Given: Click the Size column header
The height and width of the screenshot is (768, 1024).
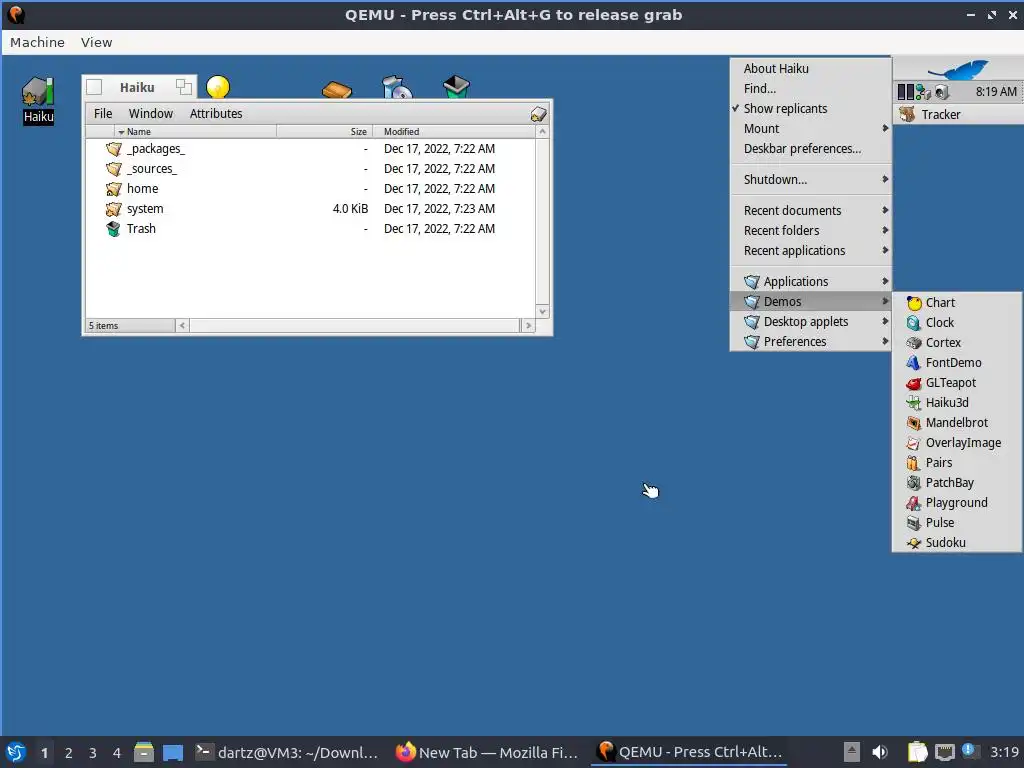Looking at the screenshot, I should point(325,131).
